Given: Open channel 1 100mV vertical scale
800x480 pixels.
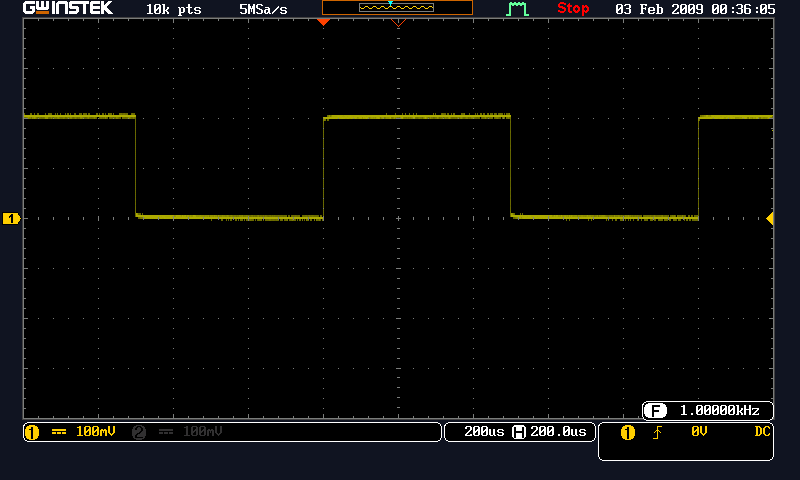Looking at the screenshot, I should click(x=94, y=432).
